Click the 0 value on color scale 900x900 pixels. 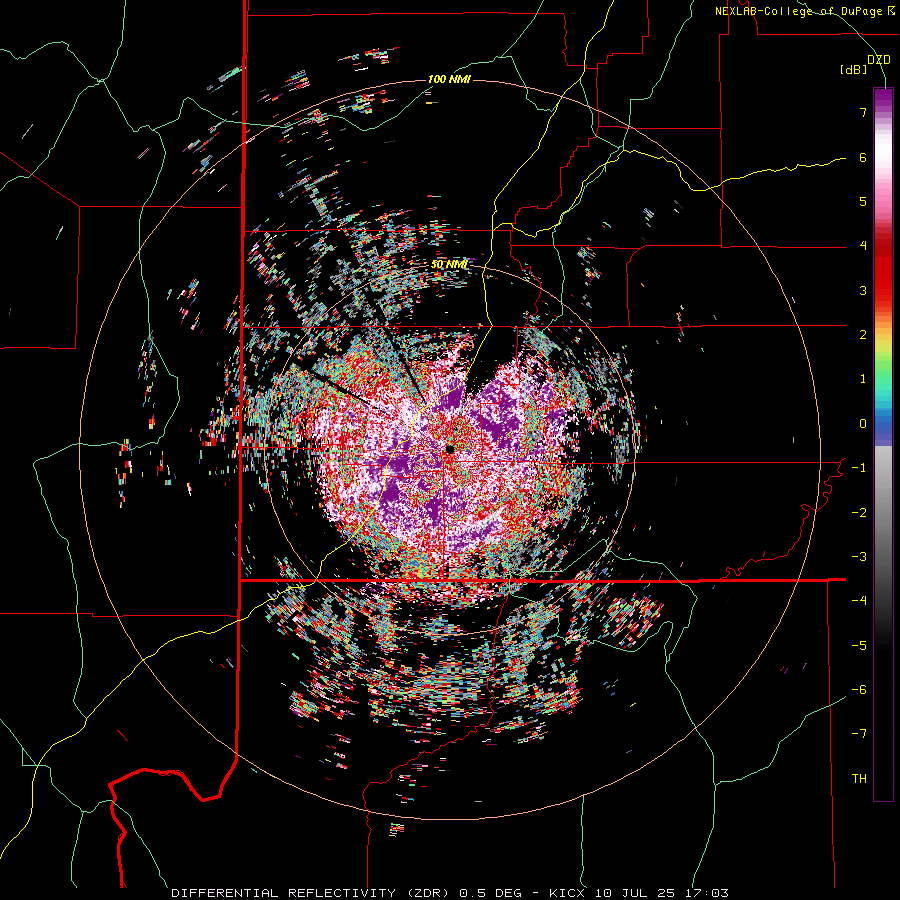[x=863, y=424]
